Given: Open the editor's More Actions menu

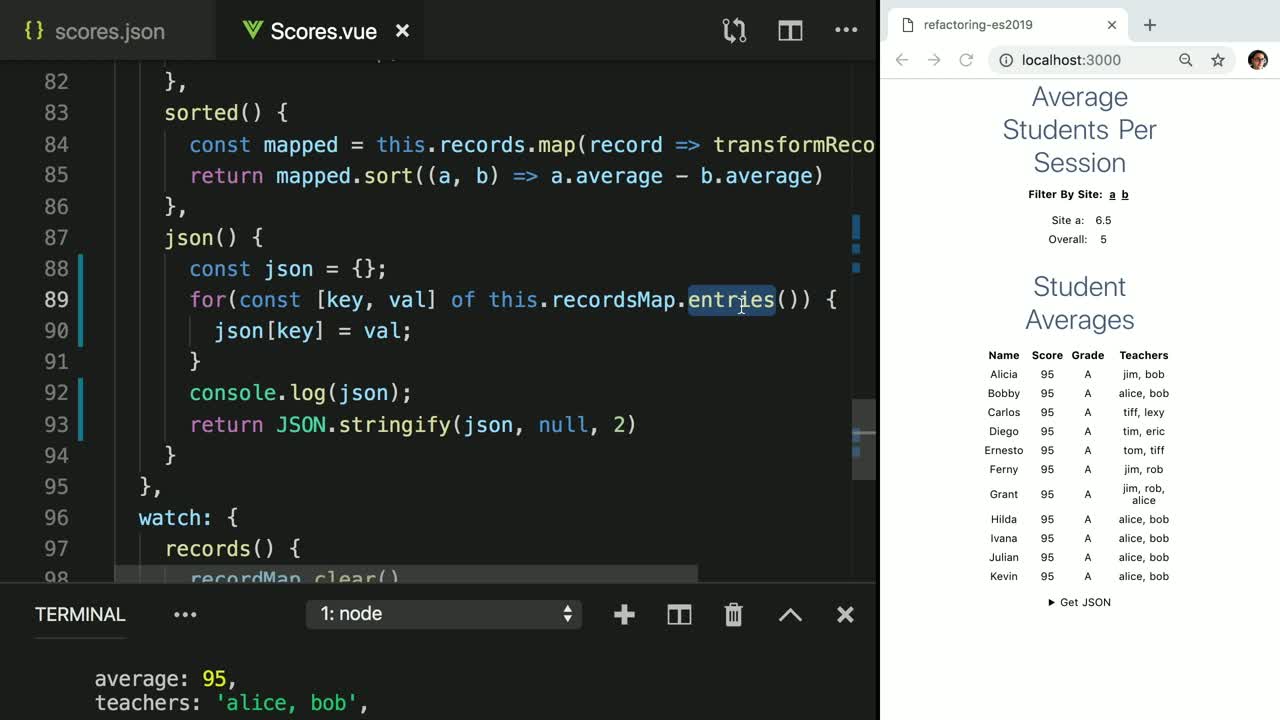Looking at the screenshot, I should 846,31.
